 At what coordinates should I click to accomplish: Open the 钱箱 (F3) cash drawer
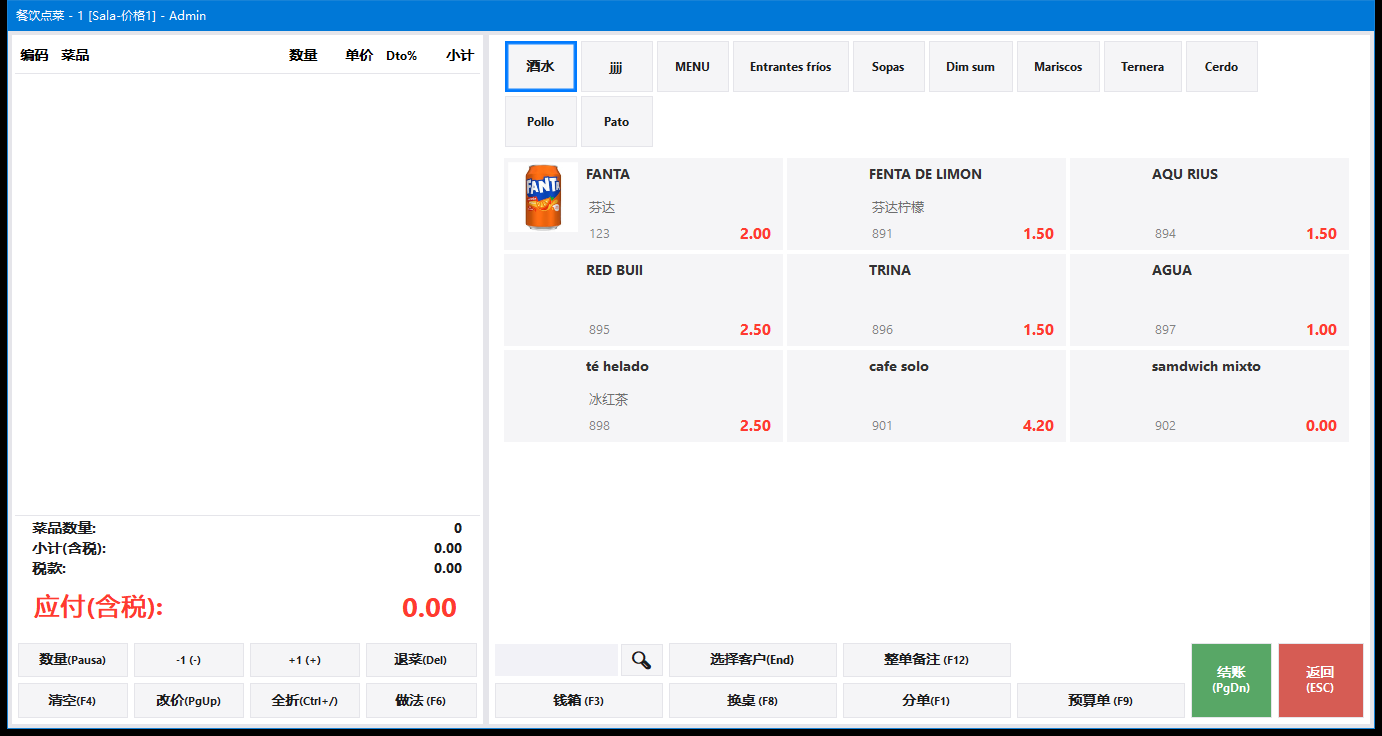579,701
